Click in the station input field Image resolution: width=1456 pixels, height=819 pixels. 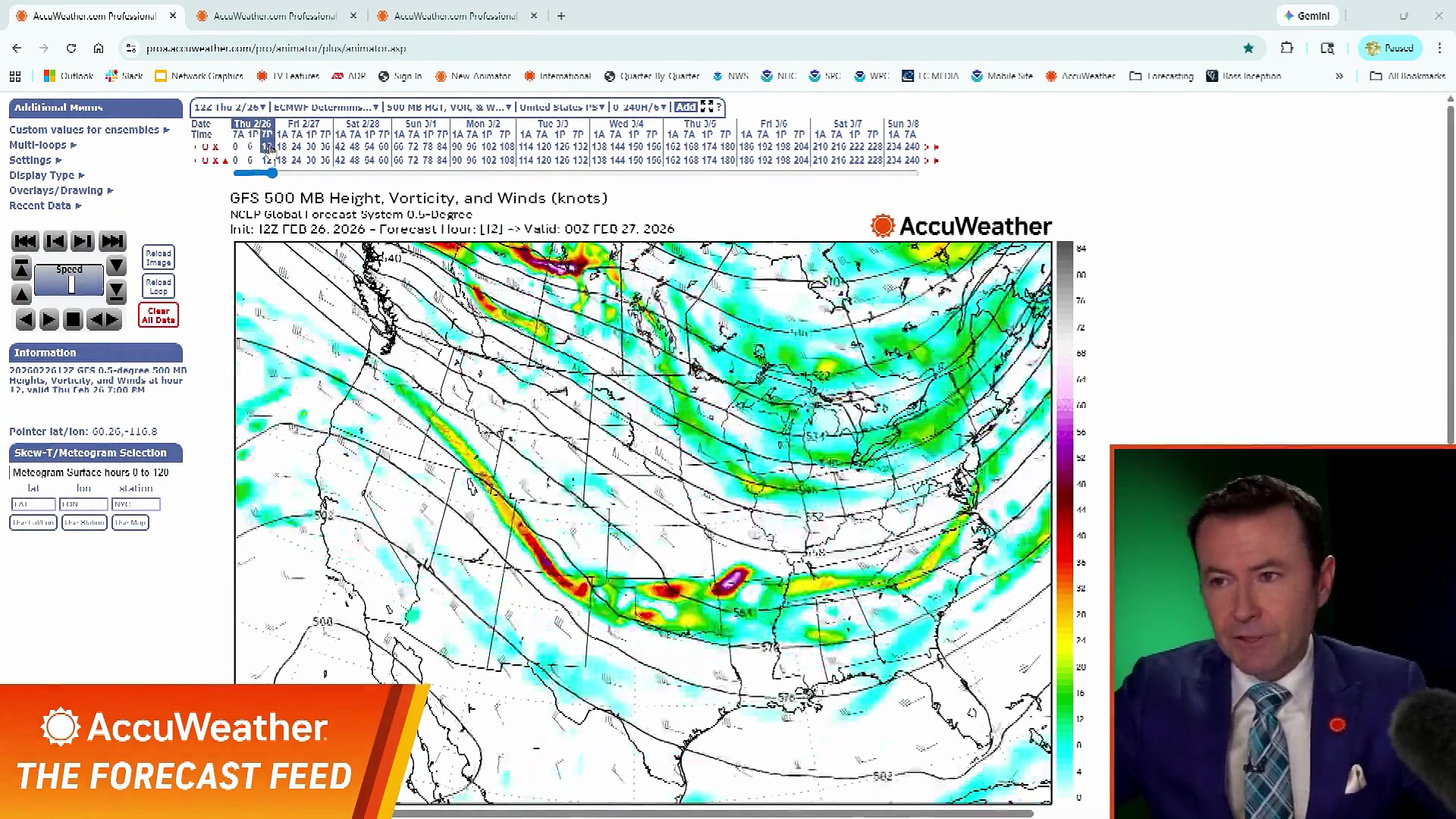[x=136, y=504]
